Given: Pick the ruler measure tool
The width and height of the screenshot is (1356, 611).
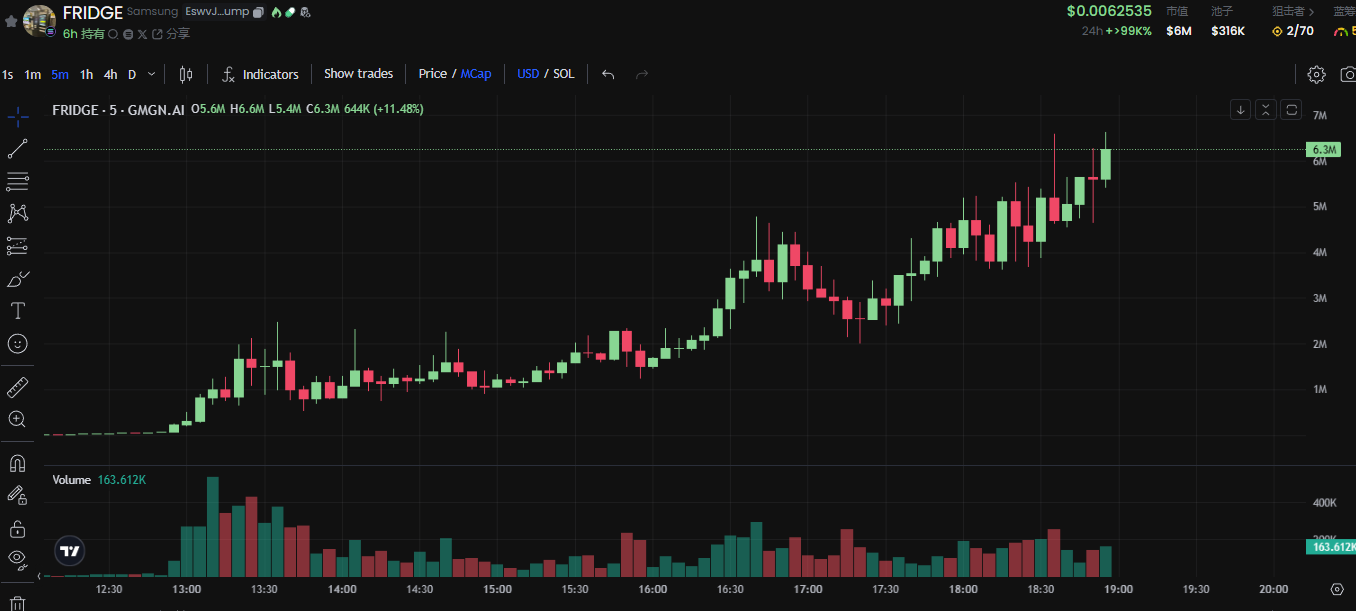Looking at the screenshot, I should coord(17,387).
